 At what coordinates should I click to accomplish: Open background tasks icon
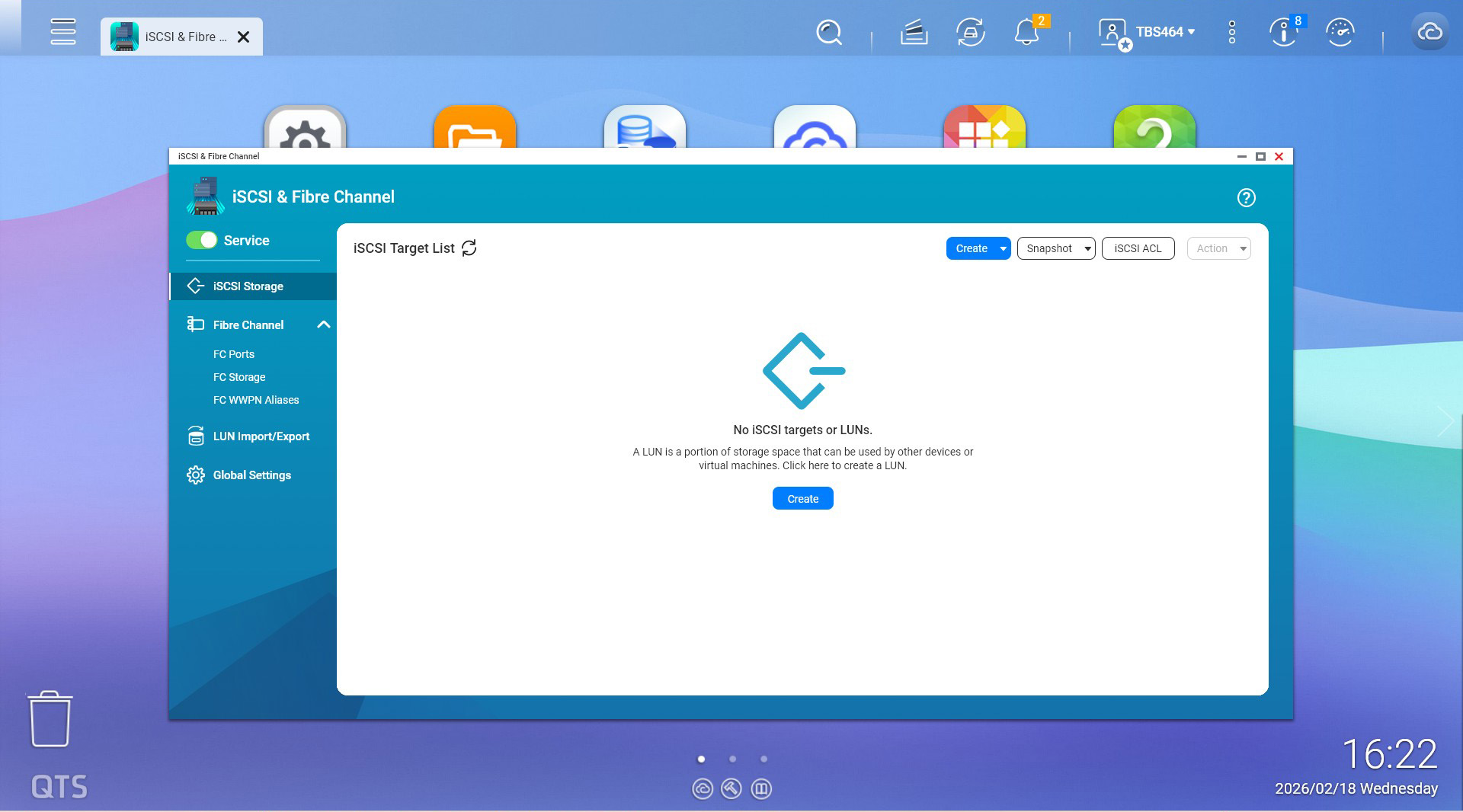point(914,33)
